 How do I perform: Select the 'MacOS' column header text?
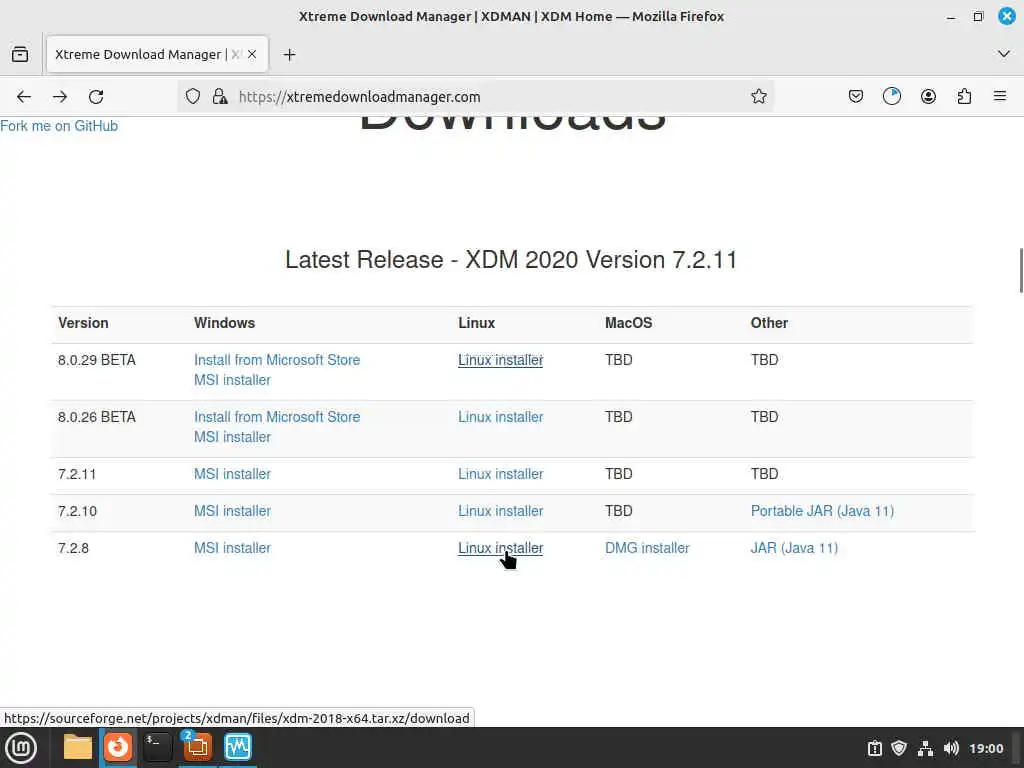tap(628, 323)
